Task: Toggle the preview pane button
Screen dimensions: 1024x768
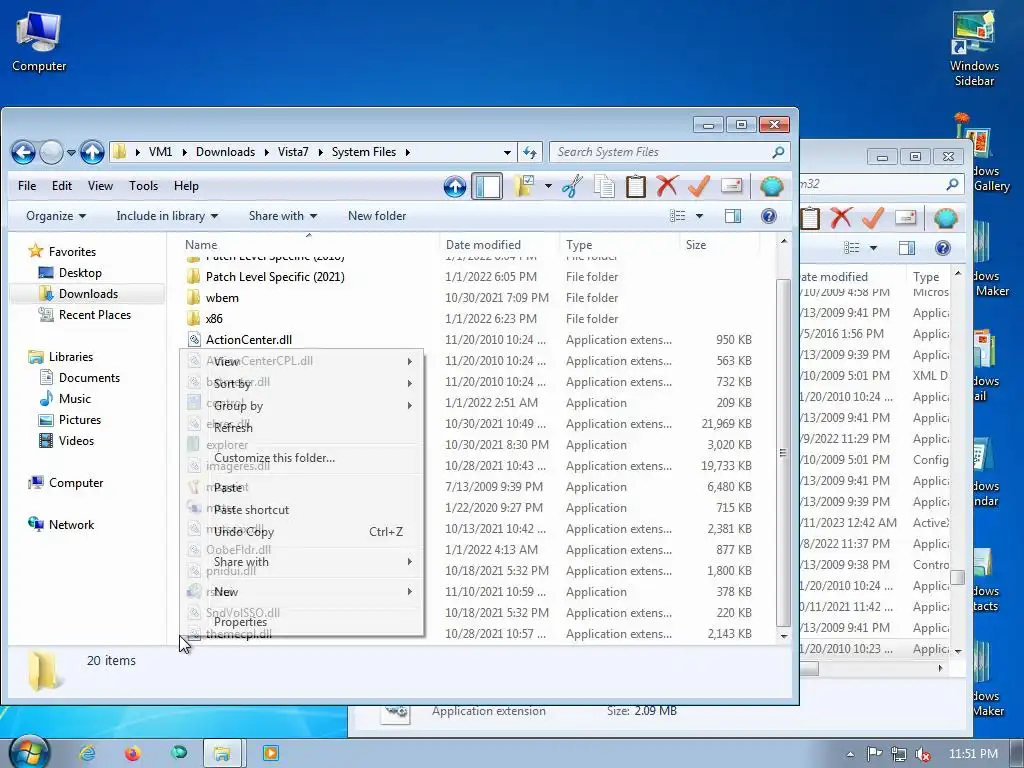Action: click(x=733, y=216)
